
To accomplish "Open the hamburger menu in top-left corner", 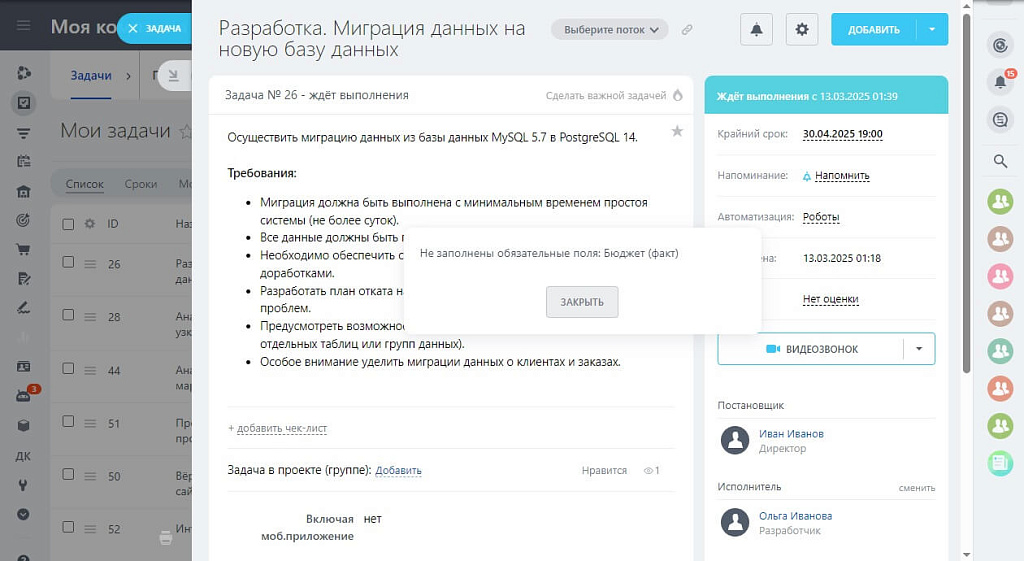I will [23, 26].
